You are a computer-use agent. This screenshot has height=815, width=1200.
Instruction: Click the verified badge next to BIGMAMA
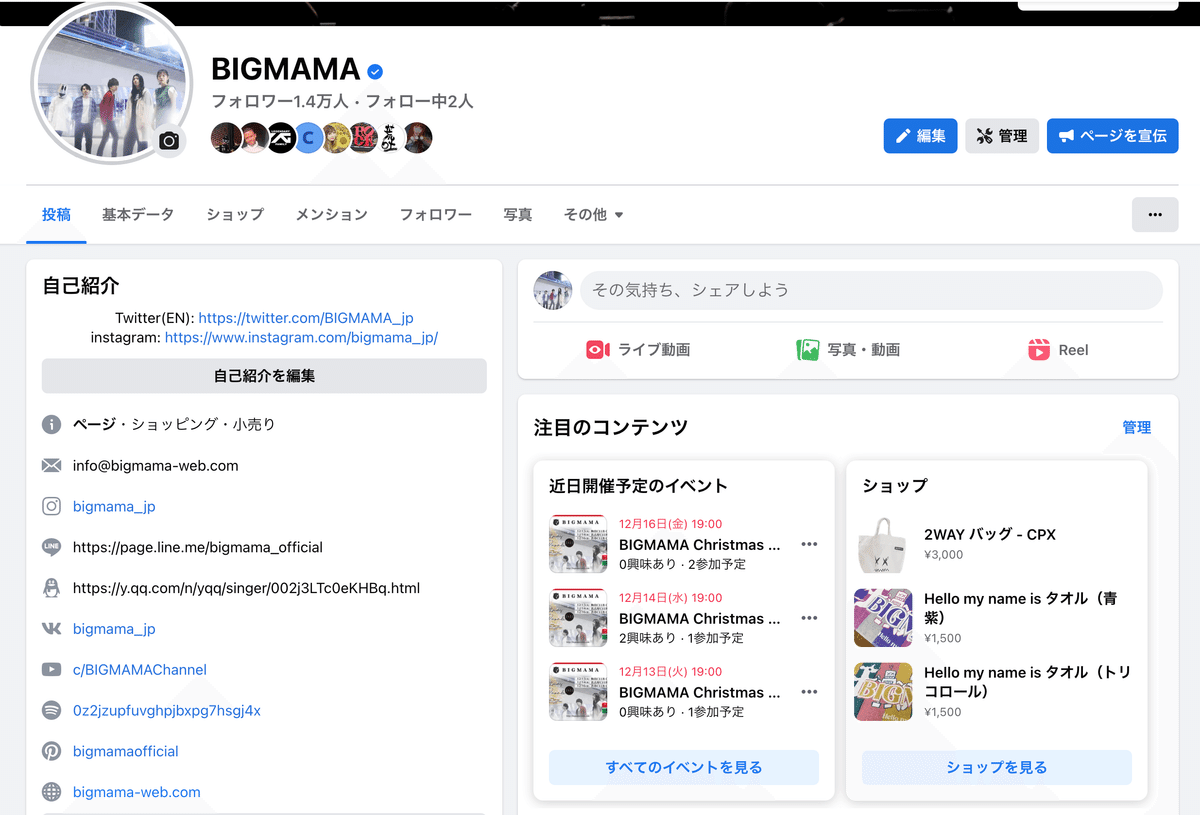point(375,71)
